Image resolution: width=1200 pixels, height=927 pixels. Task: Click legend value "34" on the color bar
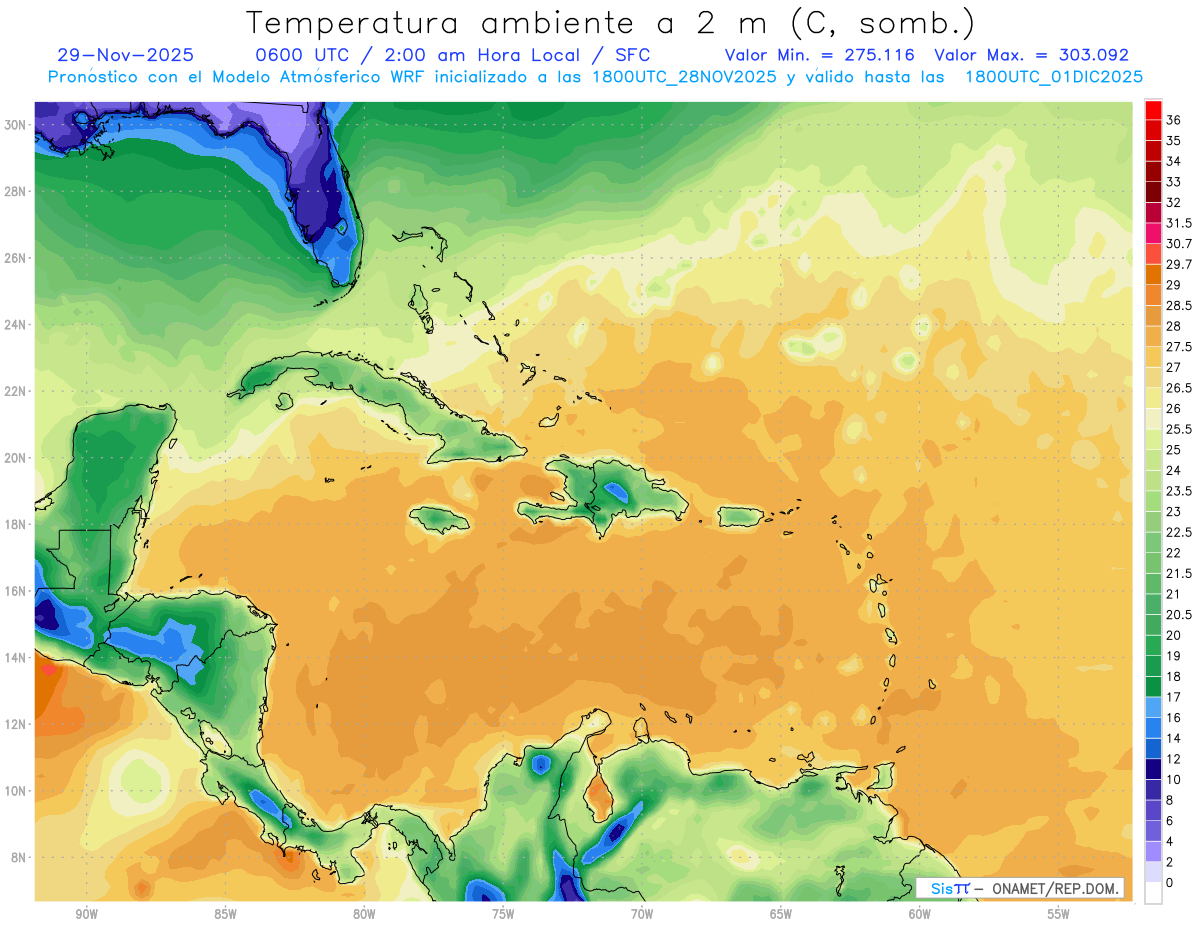[x=1174, y=161]
